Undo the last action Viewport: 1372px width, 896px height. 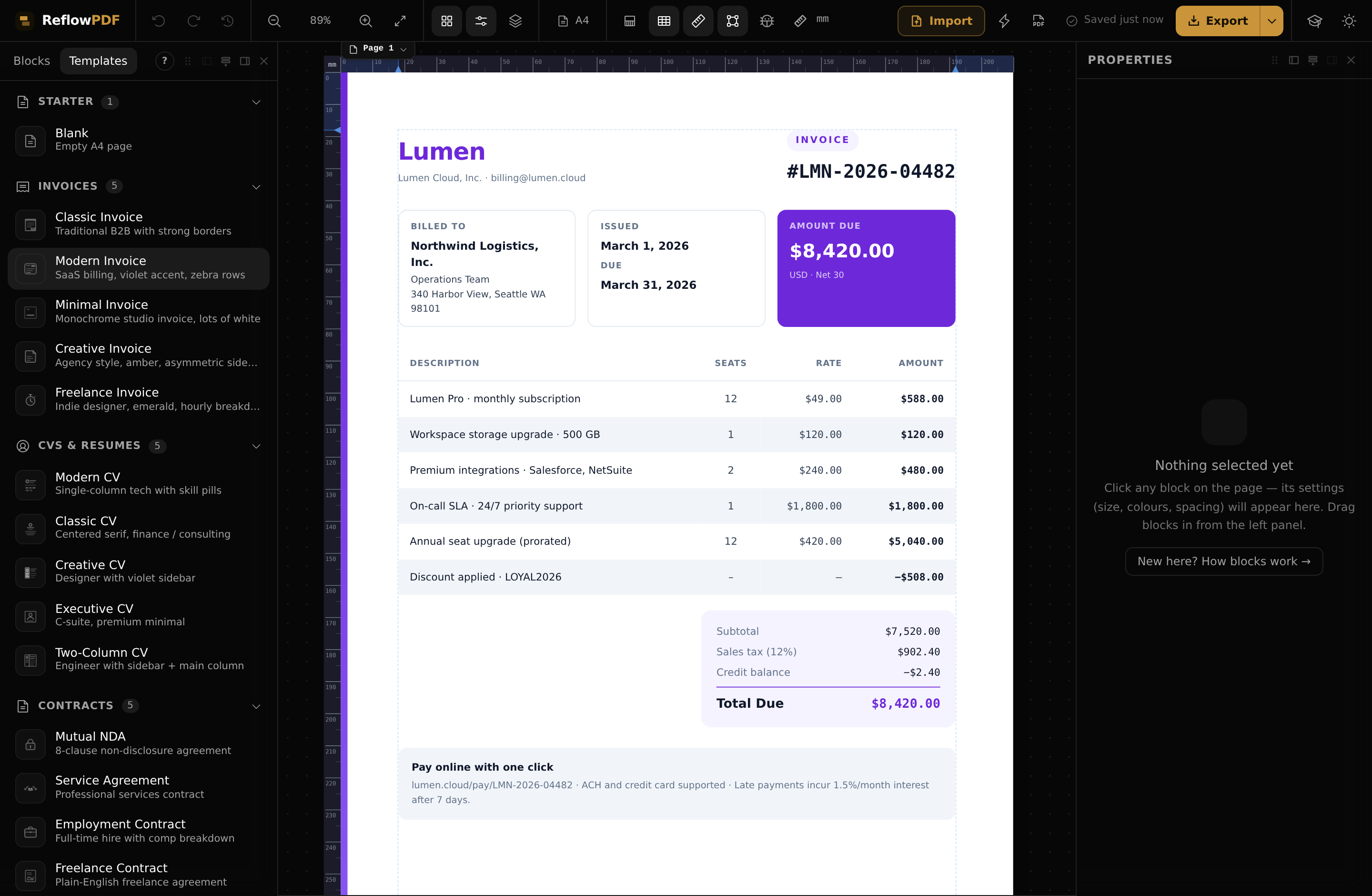click(x=159, y=21)
